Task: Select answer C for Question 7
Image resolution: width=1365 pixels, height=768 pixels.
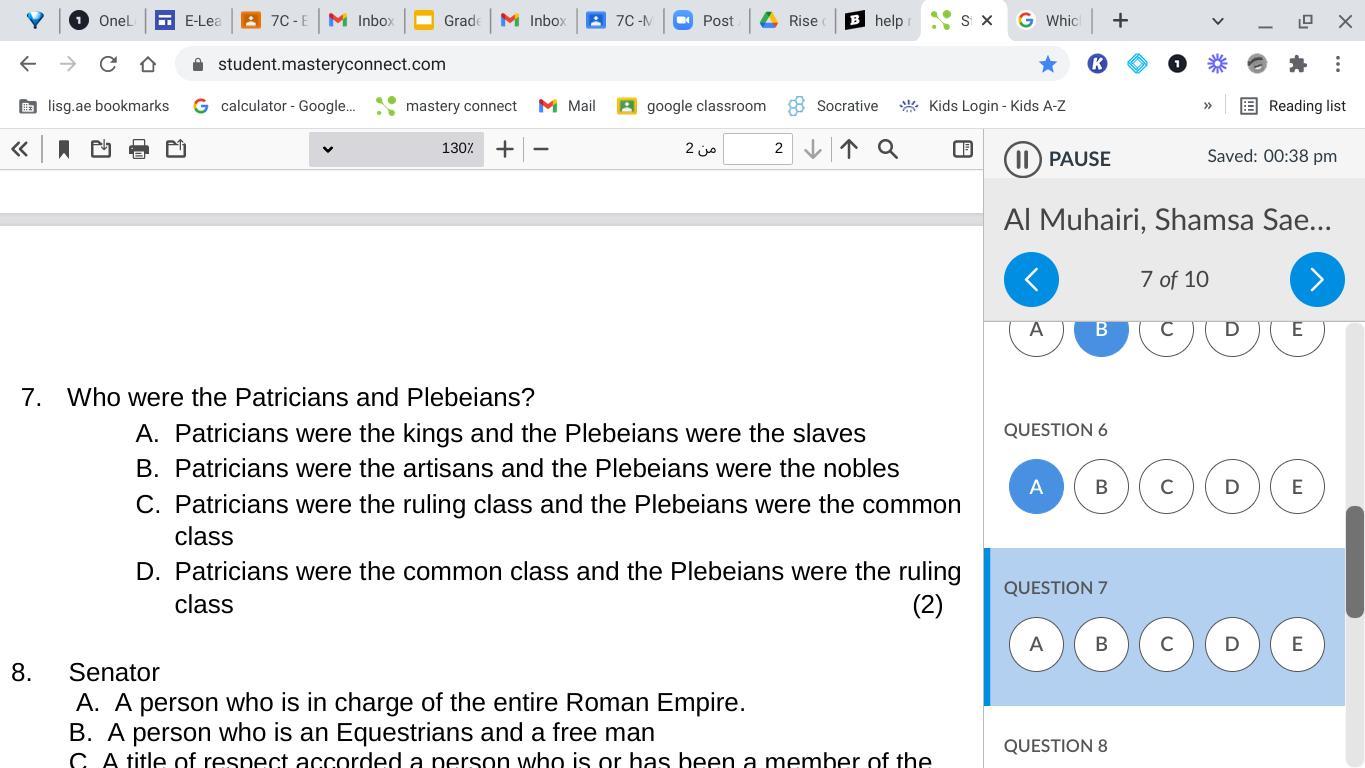Action: [x=1166, y=644]
